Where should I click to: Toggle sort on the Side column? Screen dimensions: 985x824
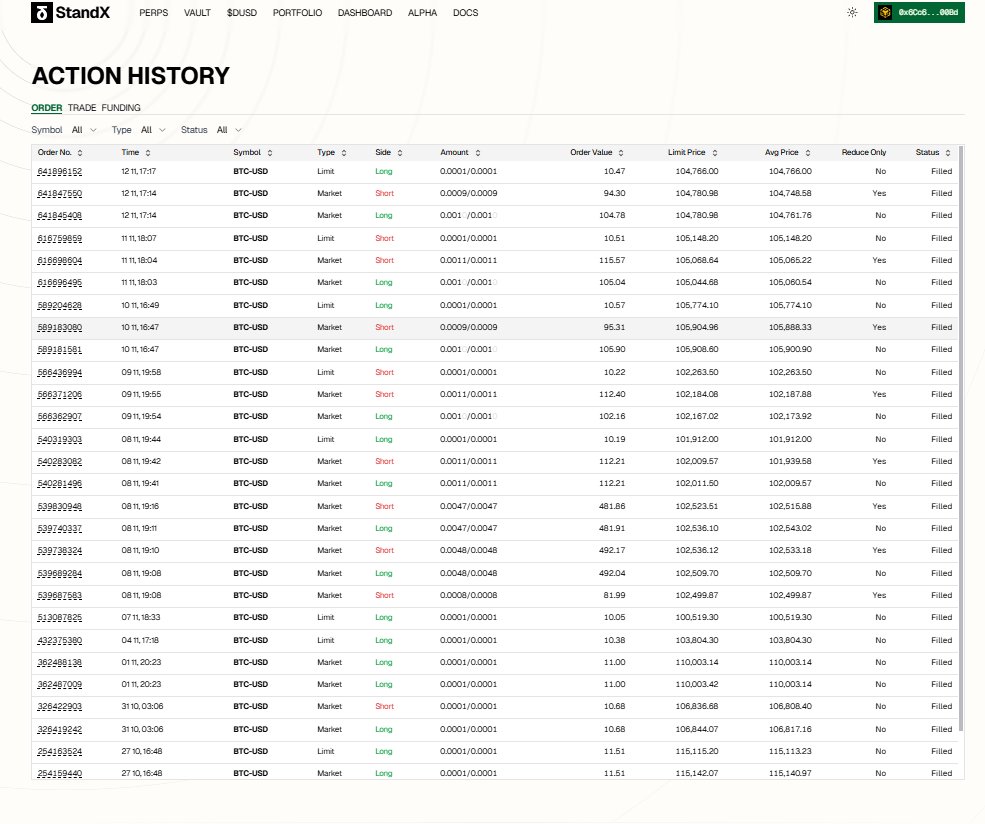396,152
